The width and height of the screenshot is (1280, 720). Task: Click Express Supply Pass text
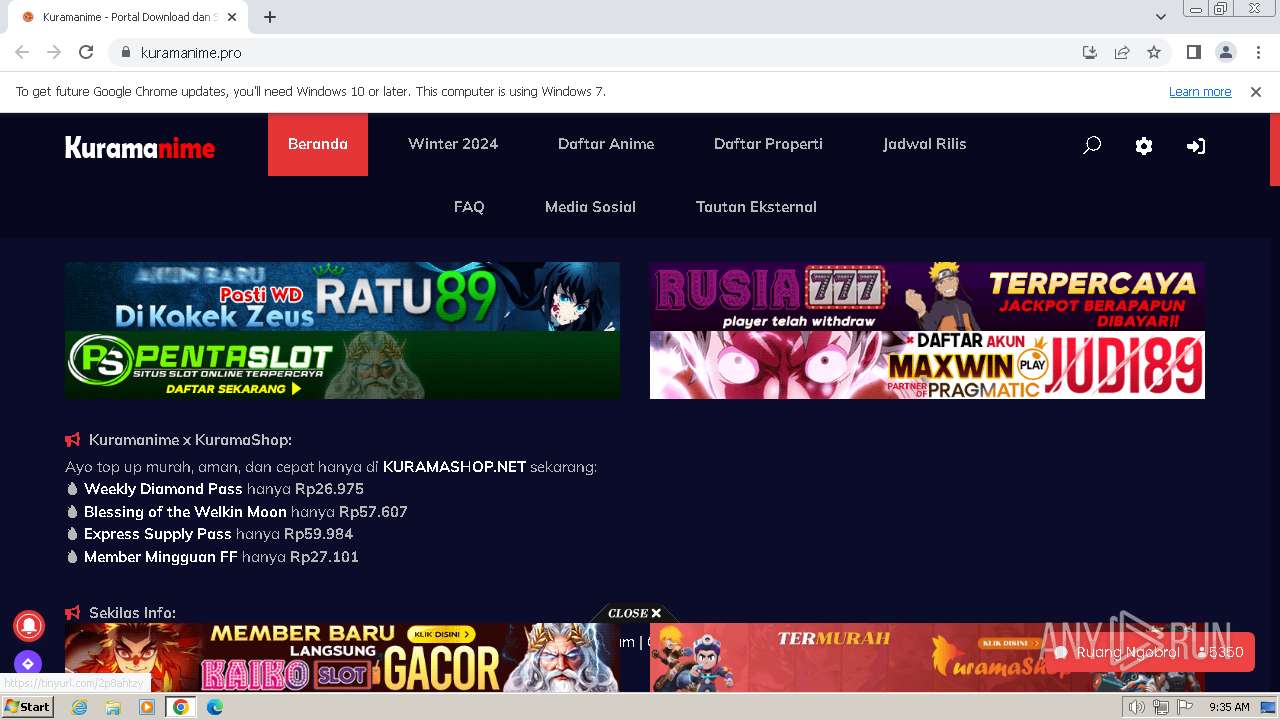click(158, 534)
